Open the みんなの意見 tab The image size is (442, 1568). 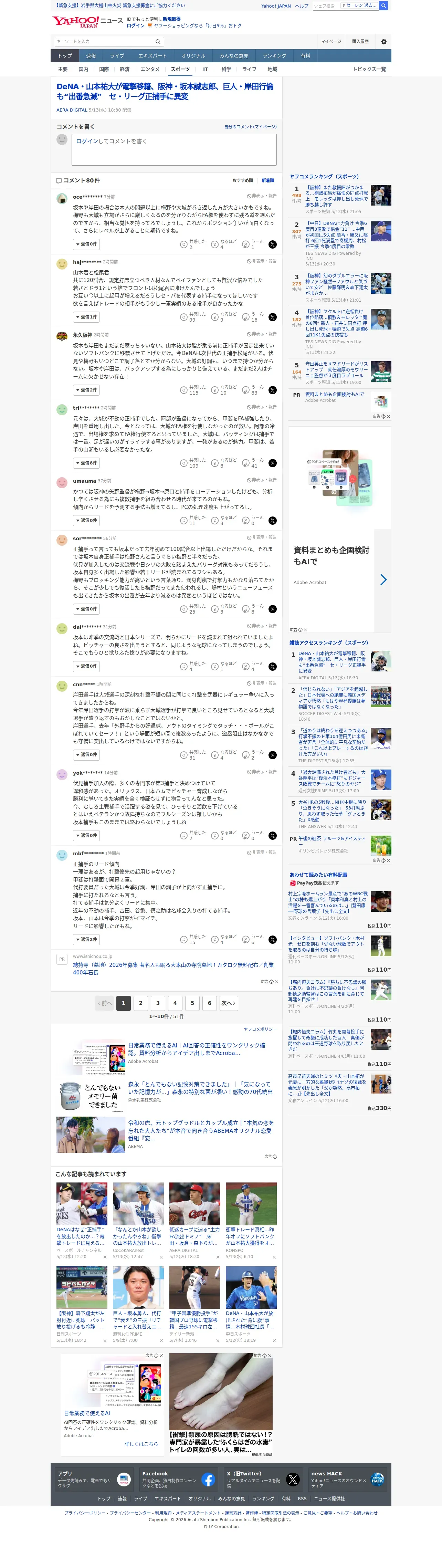coord(234,56)
